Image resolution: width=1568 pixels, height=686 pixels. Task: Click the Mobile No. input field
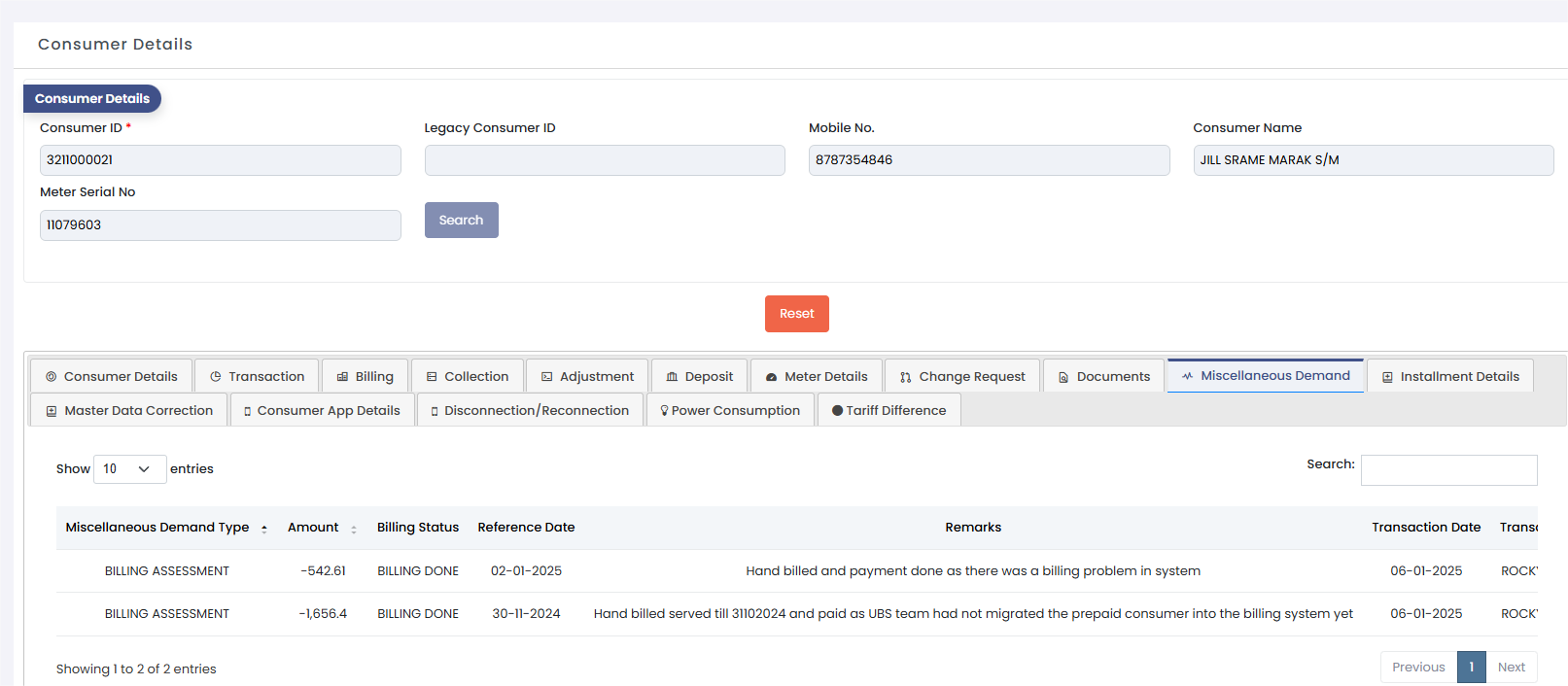989,160
